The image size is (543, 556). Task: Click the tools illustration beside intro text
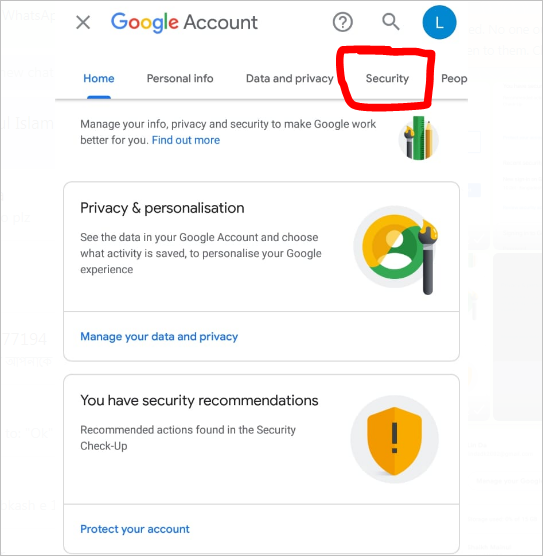pyautogui.click(x=418, y=138)
